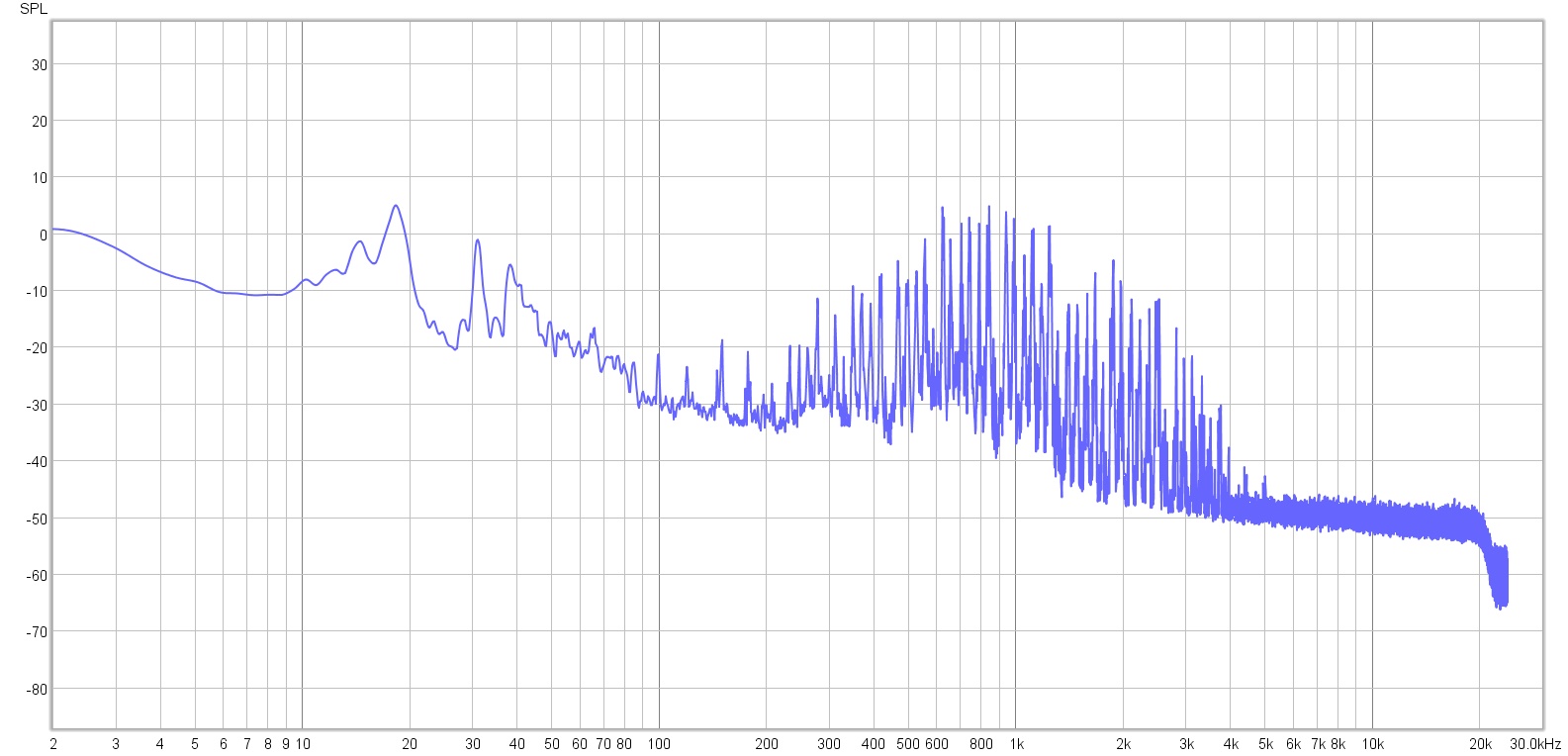Screen dimensions: 1568x756
Task: Select the 20k frequency axis label
Action: 1480,744
